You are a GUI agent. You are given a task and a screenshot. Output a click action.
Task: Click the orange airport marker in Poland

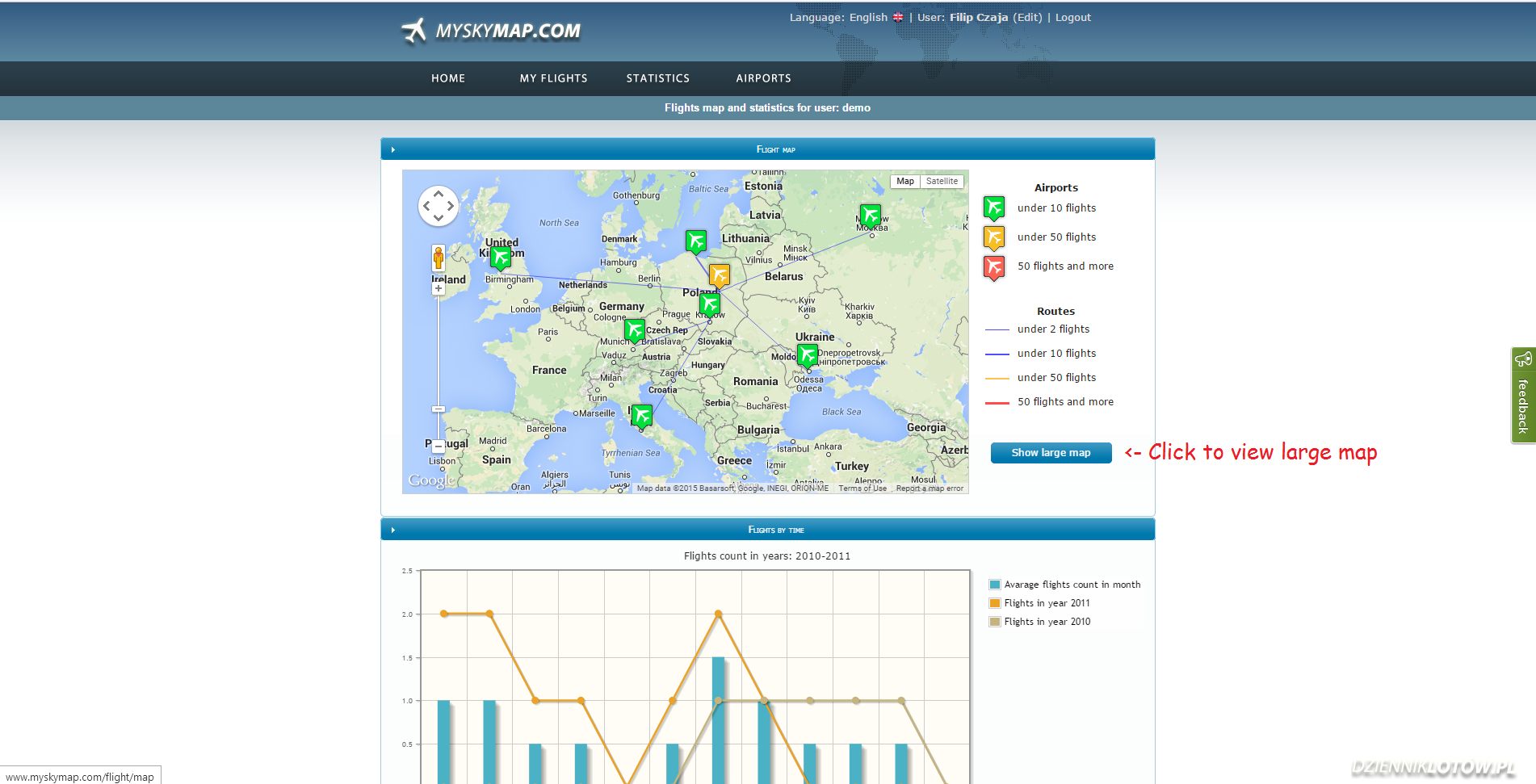click(x=719, y=275)
